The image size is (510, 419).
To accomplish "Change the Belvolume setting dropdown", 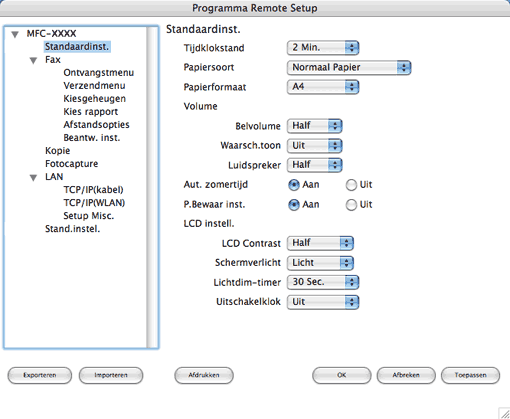I will point(314,126).
